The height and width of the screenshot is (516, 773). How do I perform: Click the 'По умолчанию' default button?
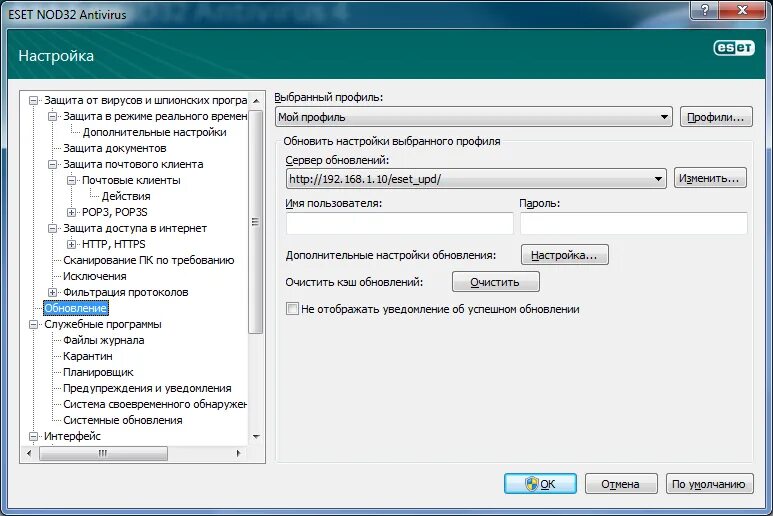[709, 484]
